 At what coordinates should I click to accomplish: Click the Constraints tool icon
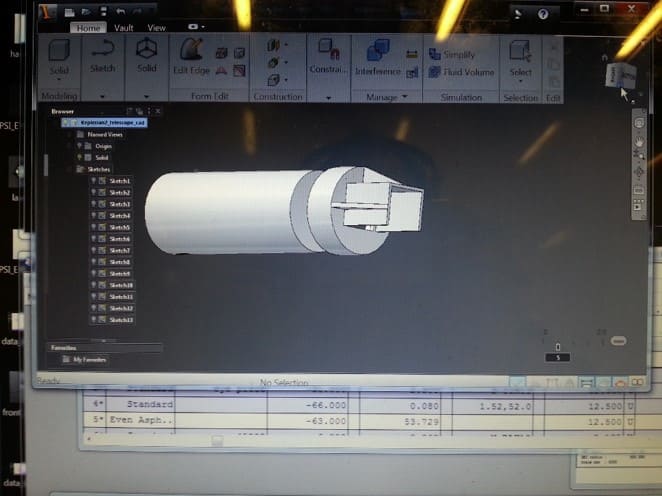327,50
